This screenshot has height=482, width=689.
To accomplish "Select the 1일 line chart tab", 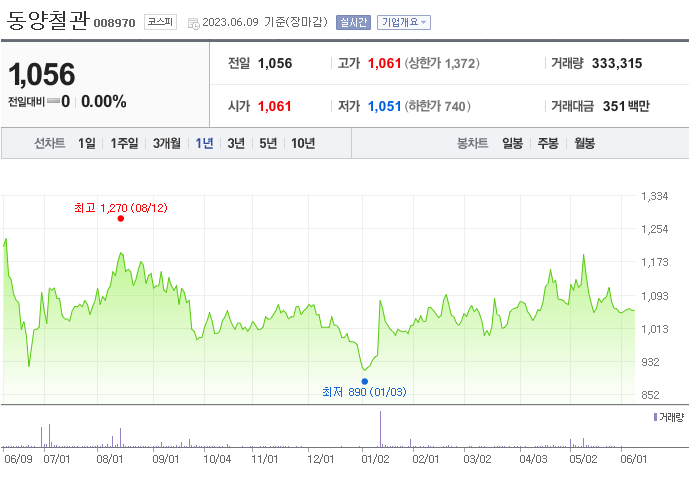I will click(87, 143).
